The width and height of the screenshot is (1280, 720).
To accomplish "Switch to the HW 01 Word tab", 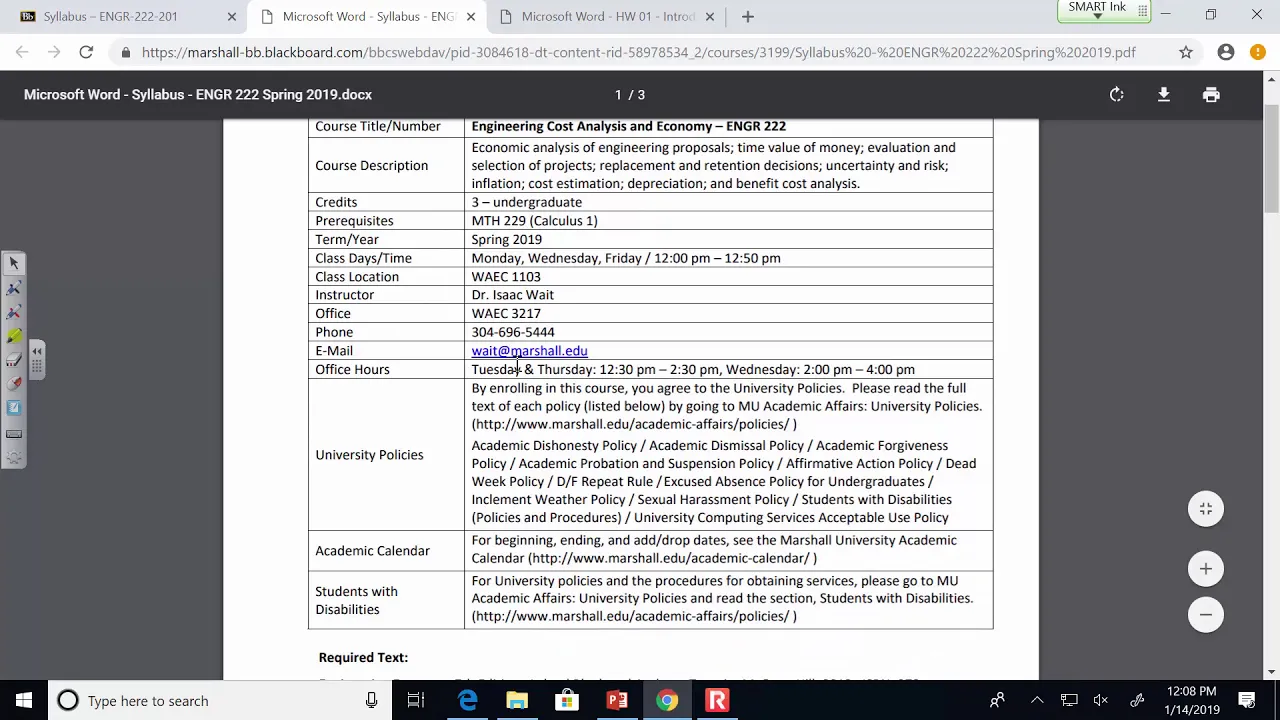I will pyautogui.click(x=607, y=16).
